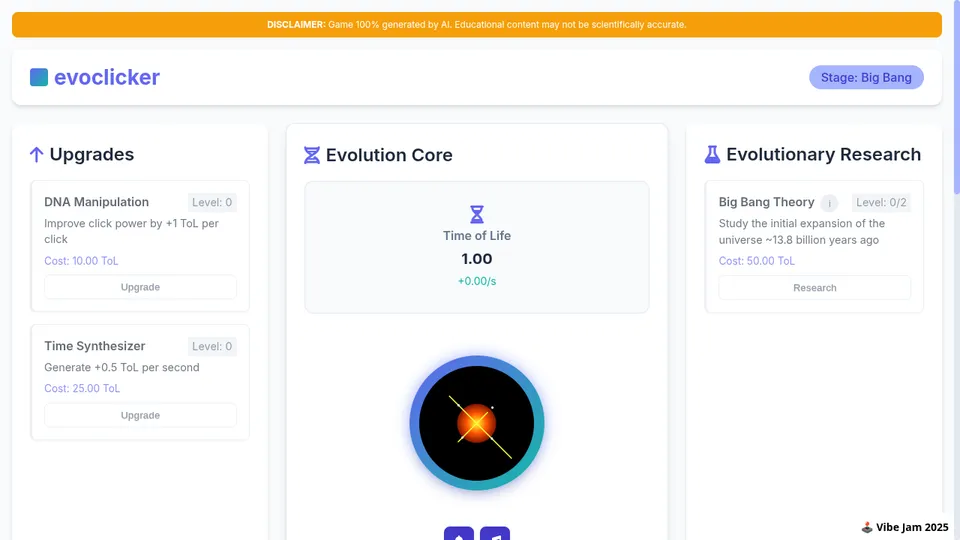
Task: Click the Big Bang Theory title
Action: (x=766, y=202)
